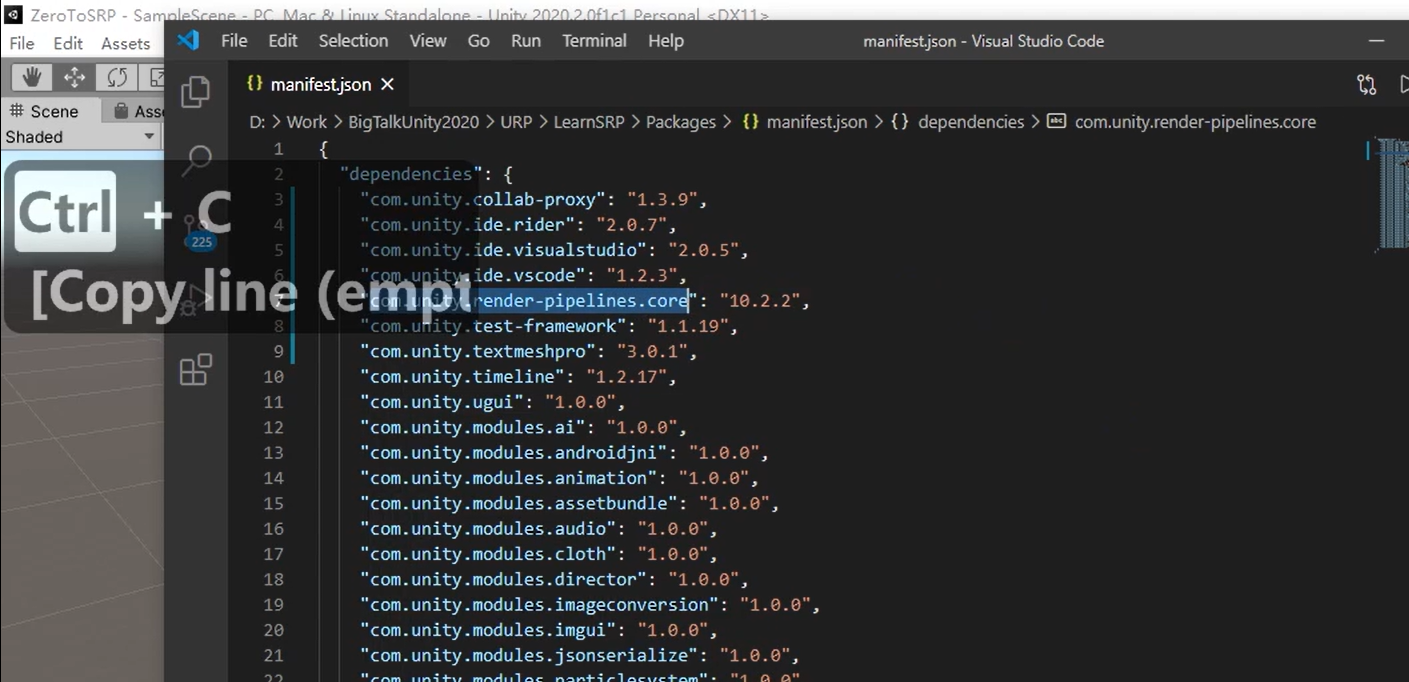Click com.unity.render-pipelines.core breadcrumb
Screen dimensions: 1409x682
1183,122
